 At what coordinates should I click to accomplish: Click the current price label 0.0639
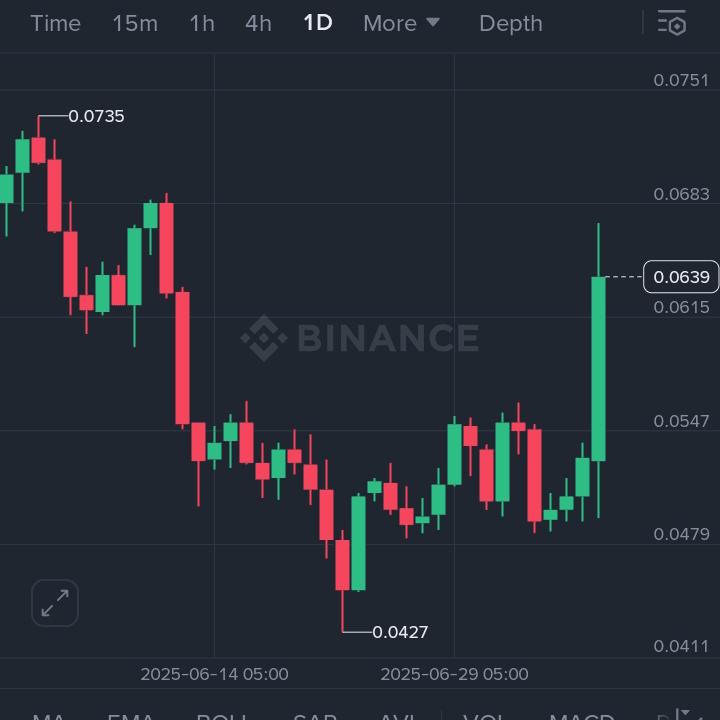[681, 276]
